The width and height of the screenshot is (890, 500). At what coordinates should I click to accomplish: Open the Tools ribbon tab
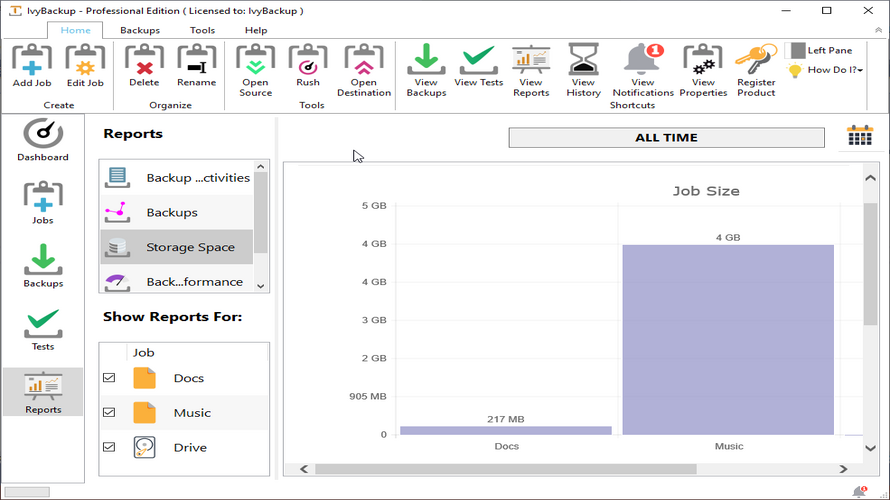click(202, 30)
